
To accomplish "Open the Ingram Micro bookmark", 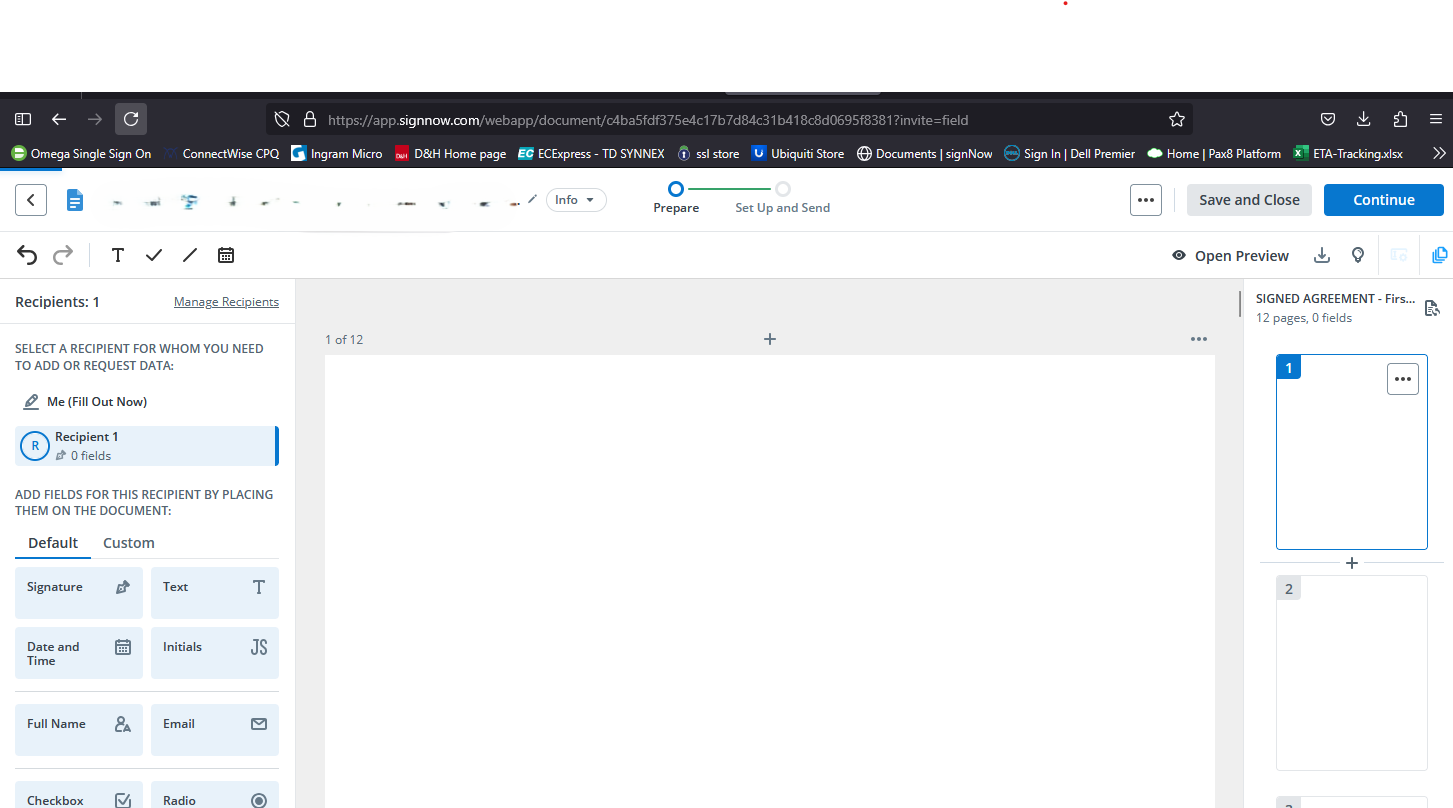I will click(337, 154).
